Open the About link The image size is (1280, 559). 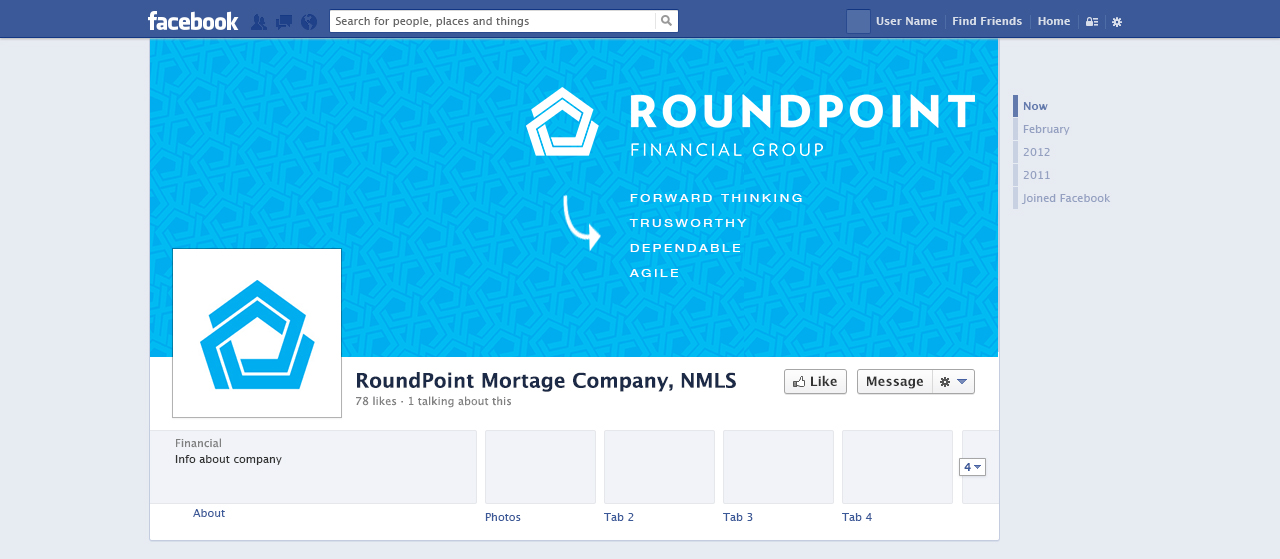pyautogui.click(x=209, y=513)
